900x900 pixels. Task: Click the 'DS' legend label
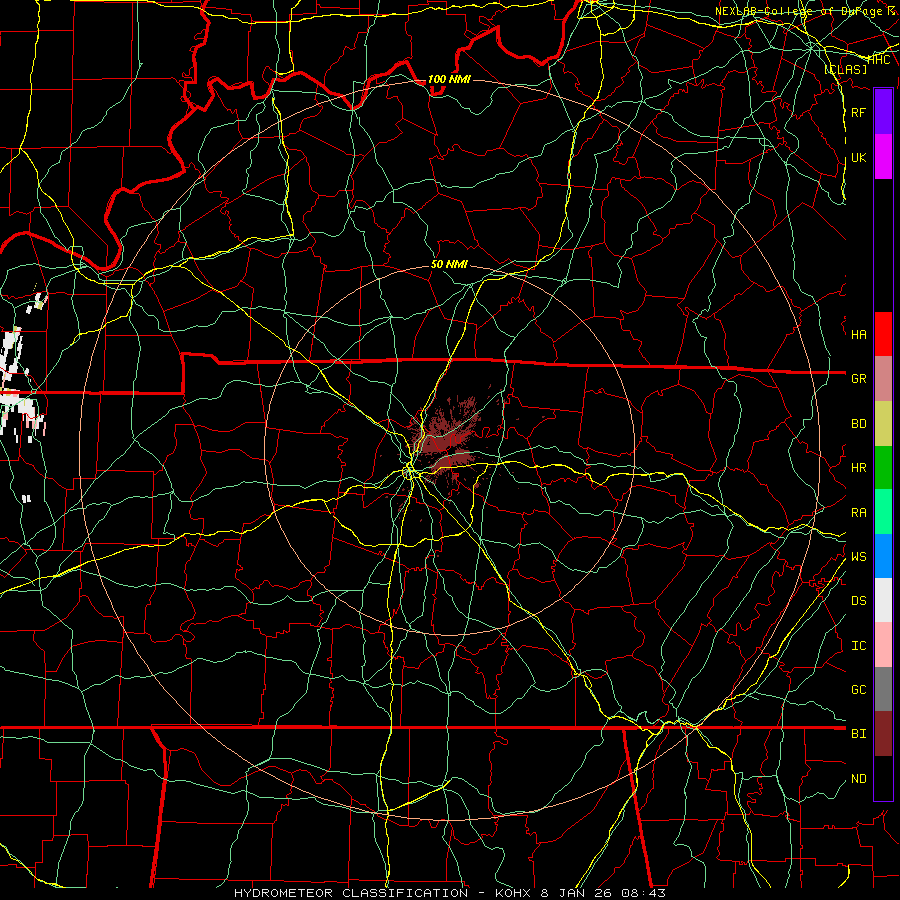pos(859,601)
